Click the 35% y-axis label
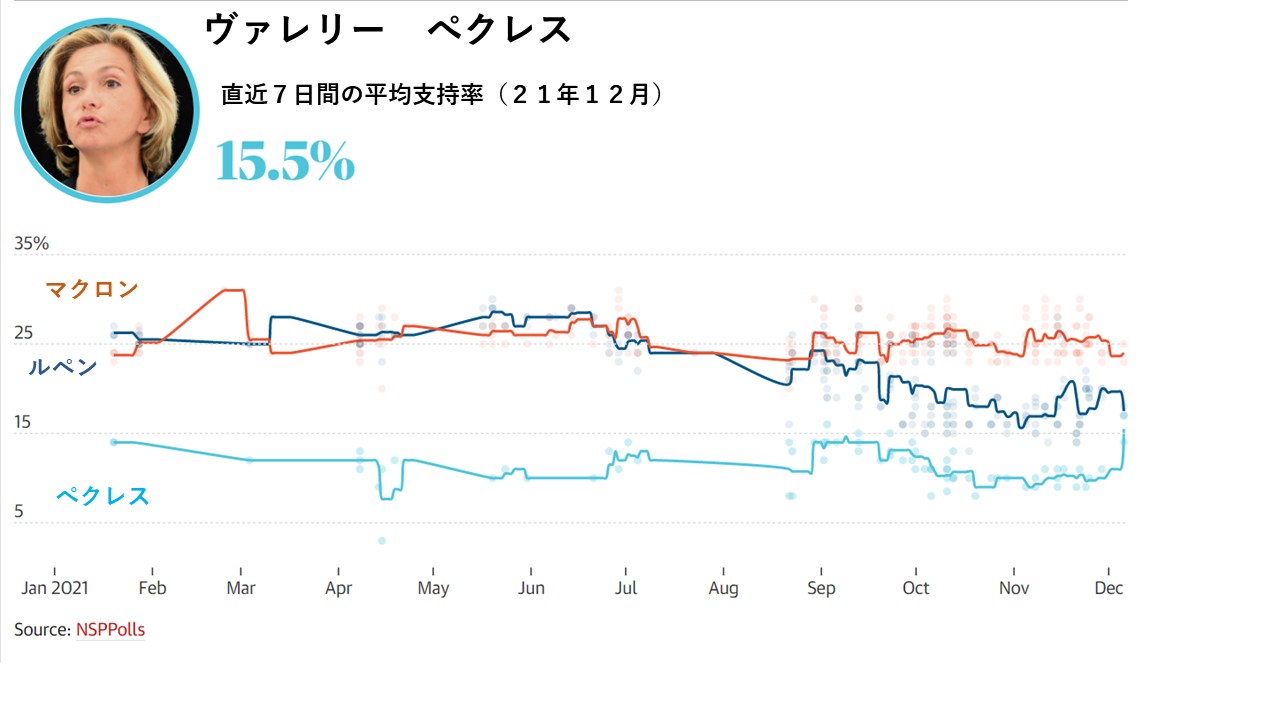1280x720 pixels. [32, 243]
